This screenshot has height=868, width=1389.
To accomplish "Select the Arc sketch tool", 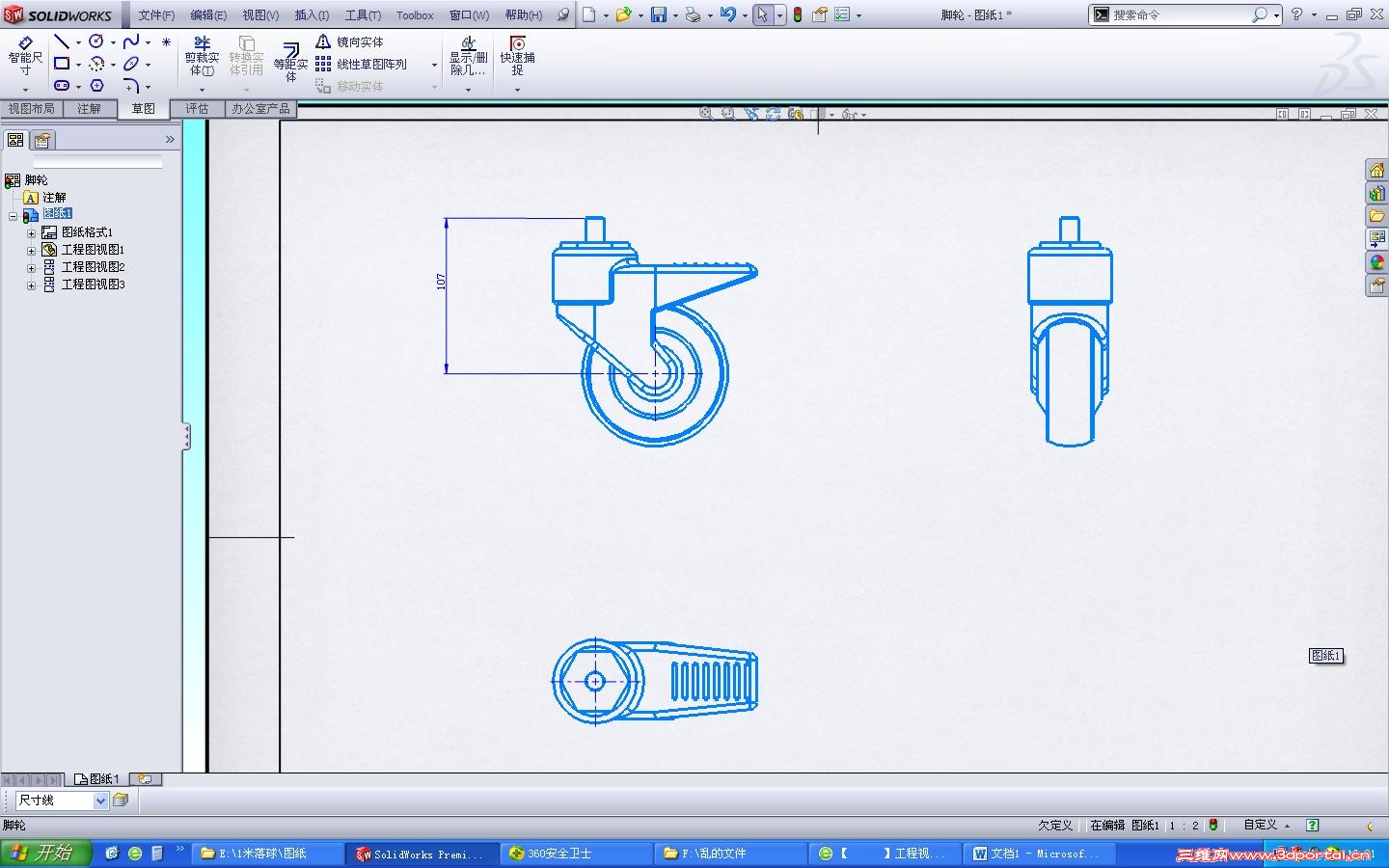I will pos(96,64).
